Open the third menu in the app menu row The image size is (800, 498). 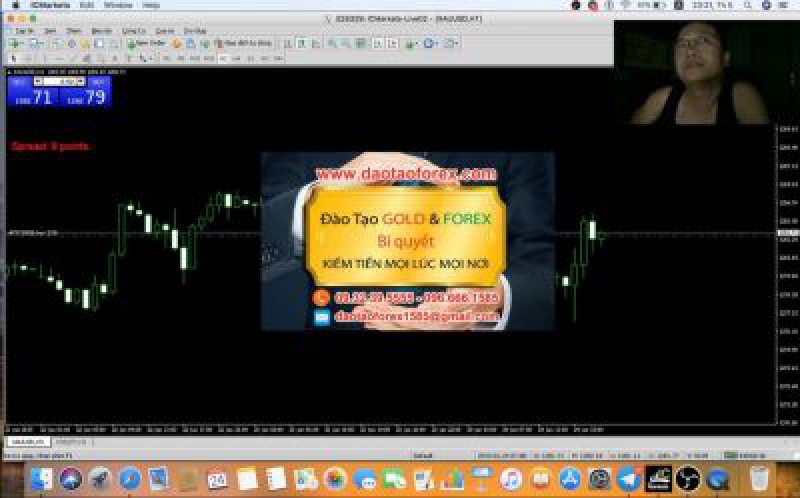pos(74,31)
